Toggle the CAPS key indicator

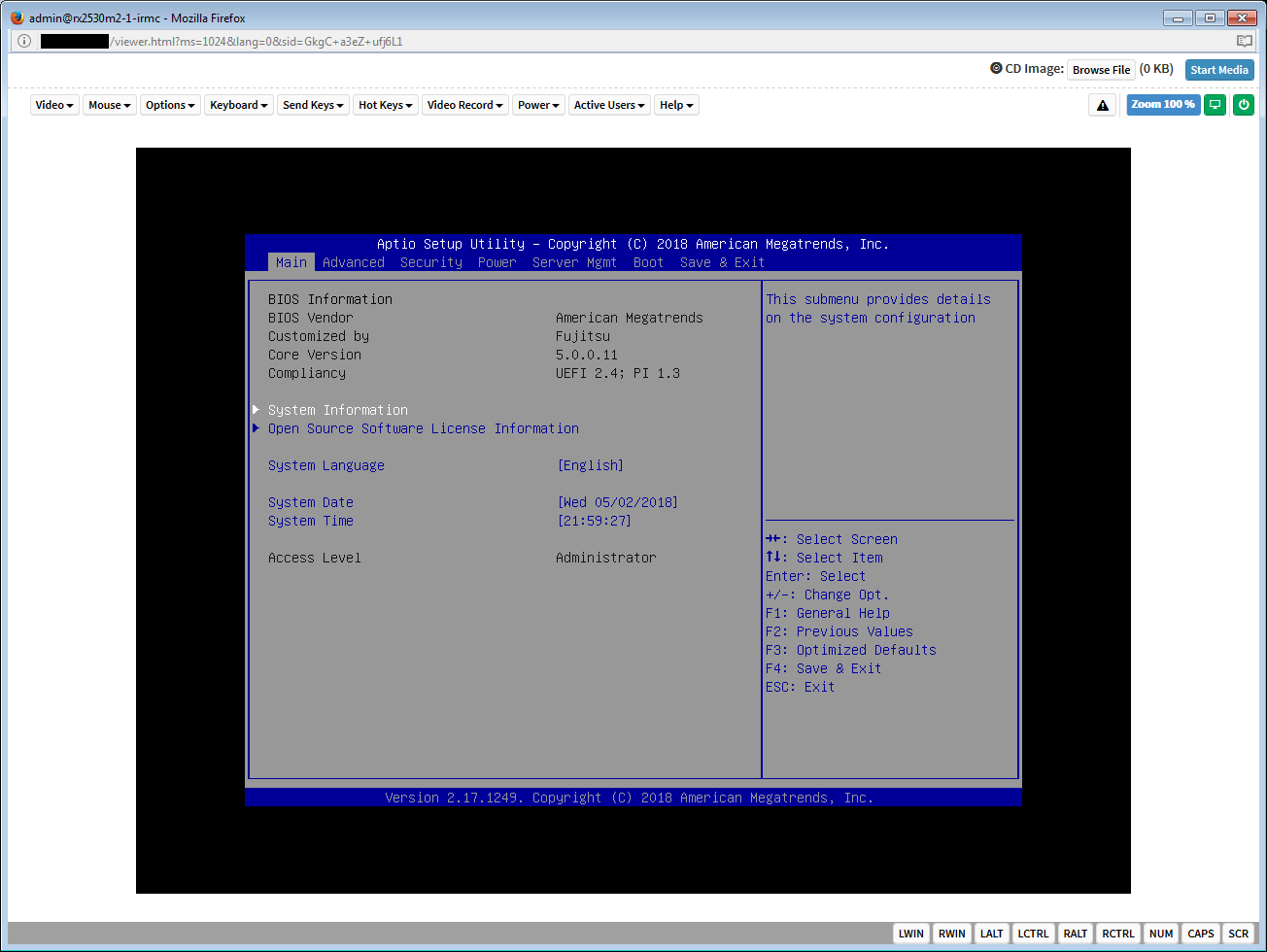pyautogui.click(x=1200, y=934)
